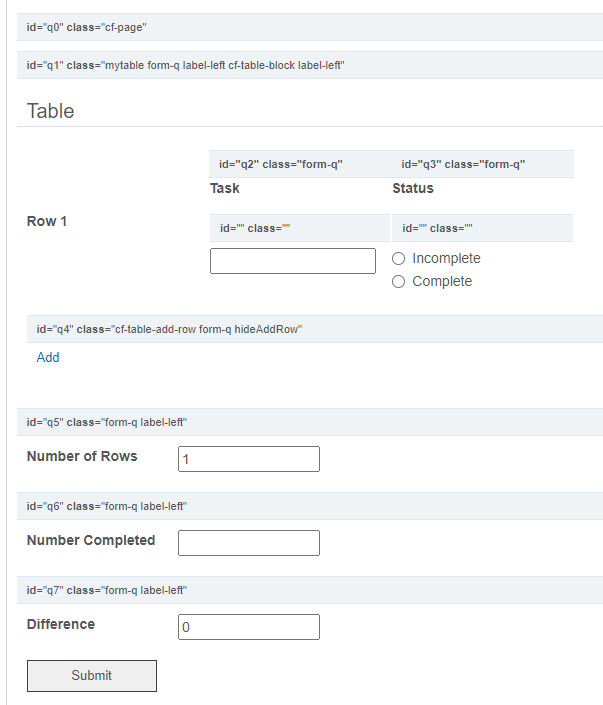
Task: Click the Task column header
Action: (225, 188)
